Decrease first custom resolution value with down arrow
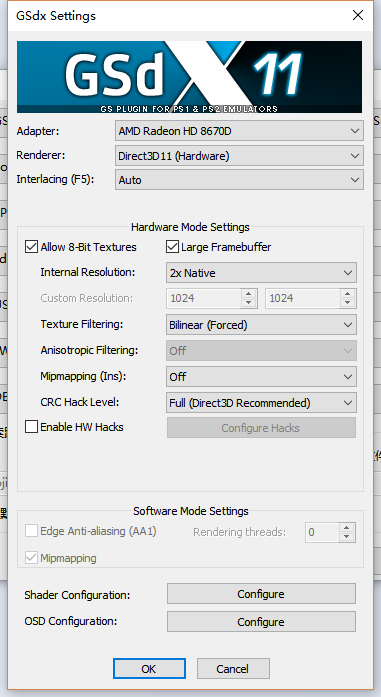The image size is (381, 697). pos(249,303)
